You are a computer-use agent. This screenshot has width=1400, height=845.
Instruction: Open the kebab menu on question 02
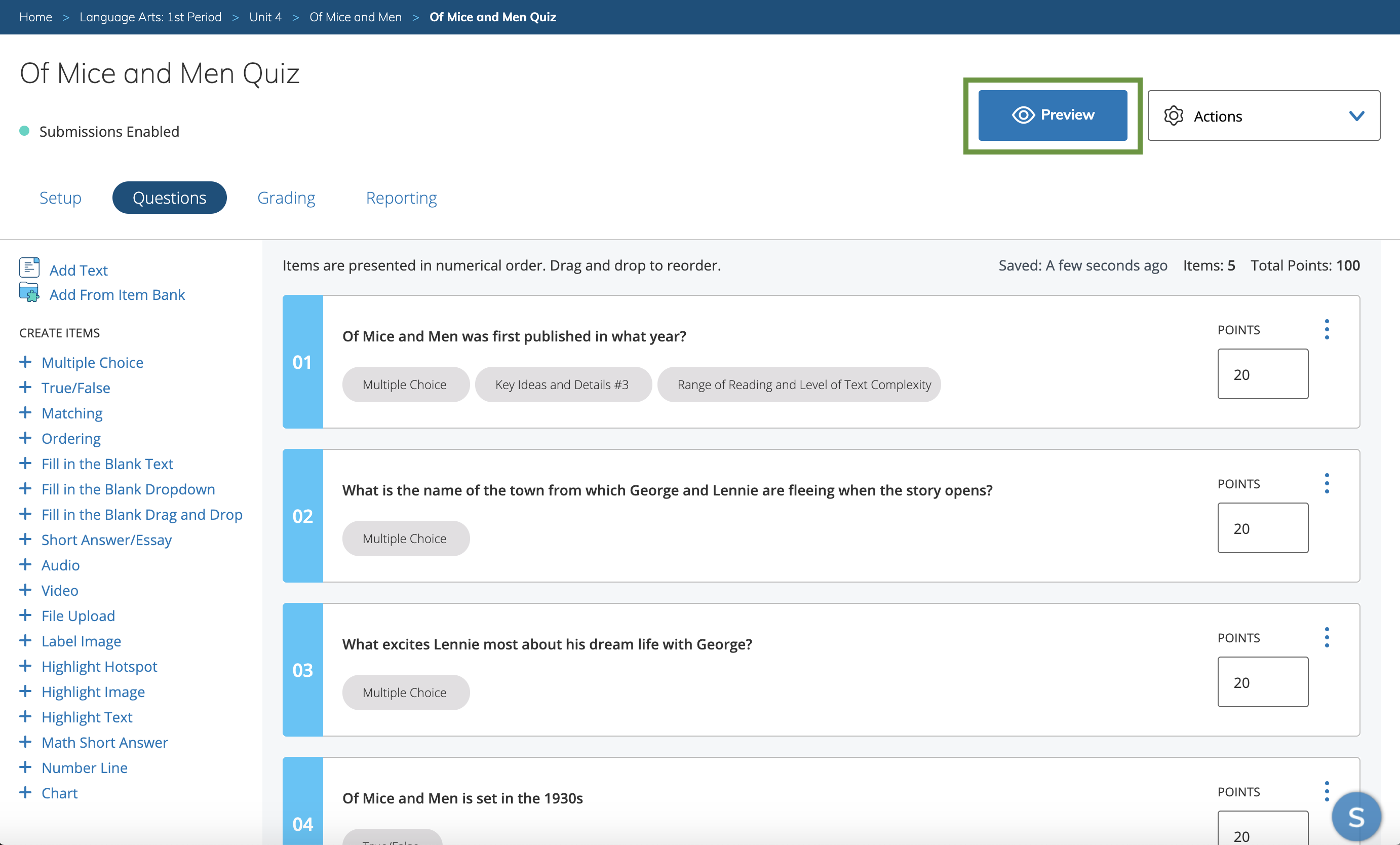point(1327,484)
